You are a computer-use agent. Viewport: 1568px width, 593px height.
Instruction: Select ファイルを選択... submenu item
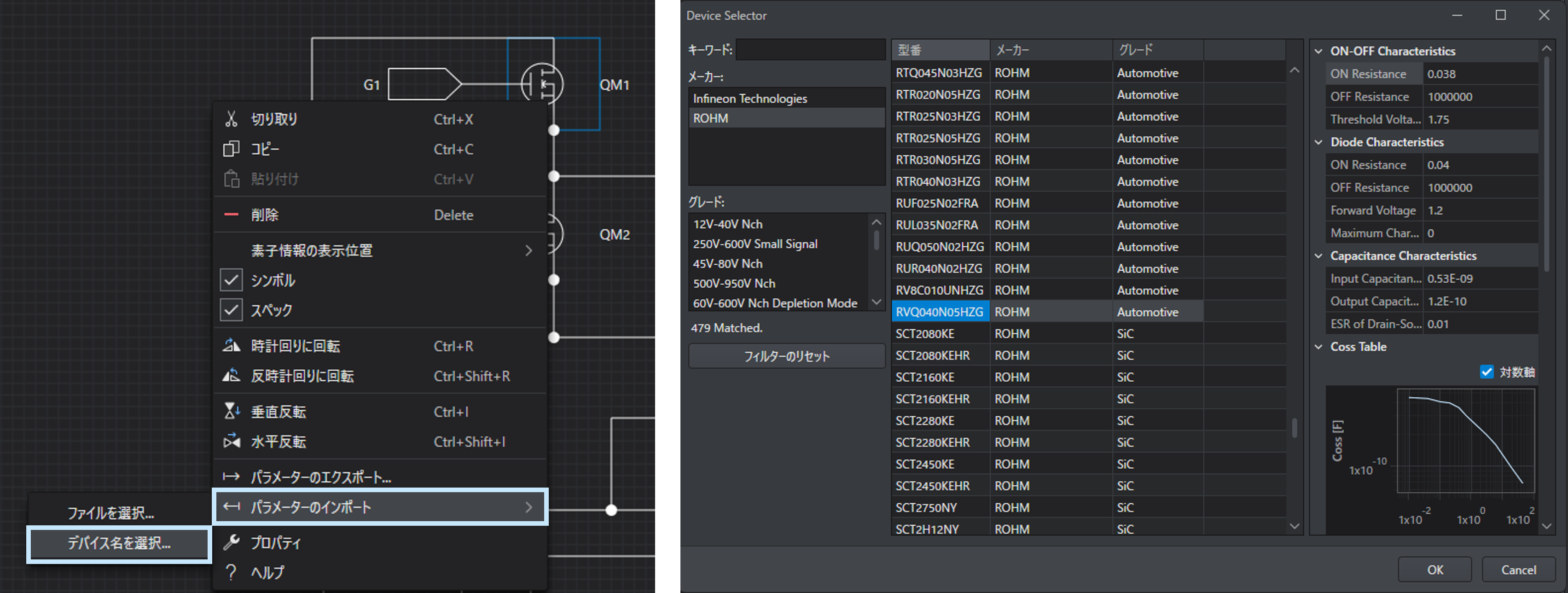119,512
